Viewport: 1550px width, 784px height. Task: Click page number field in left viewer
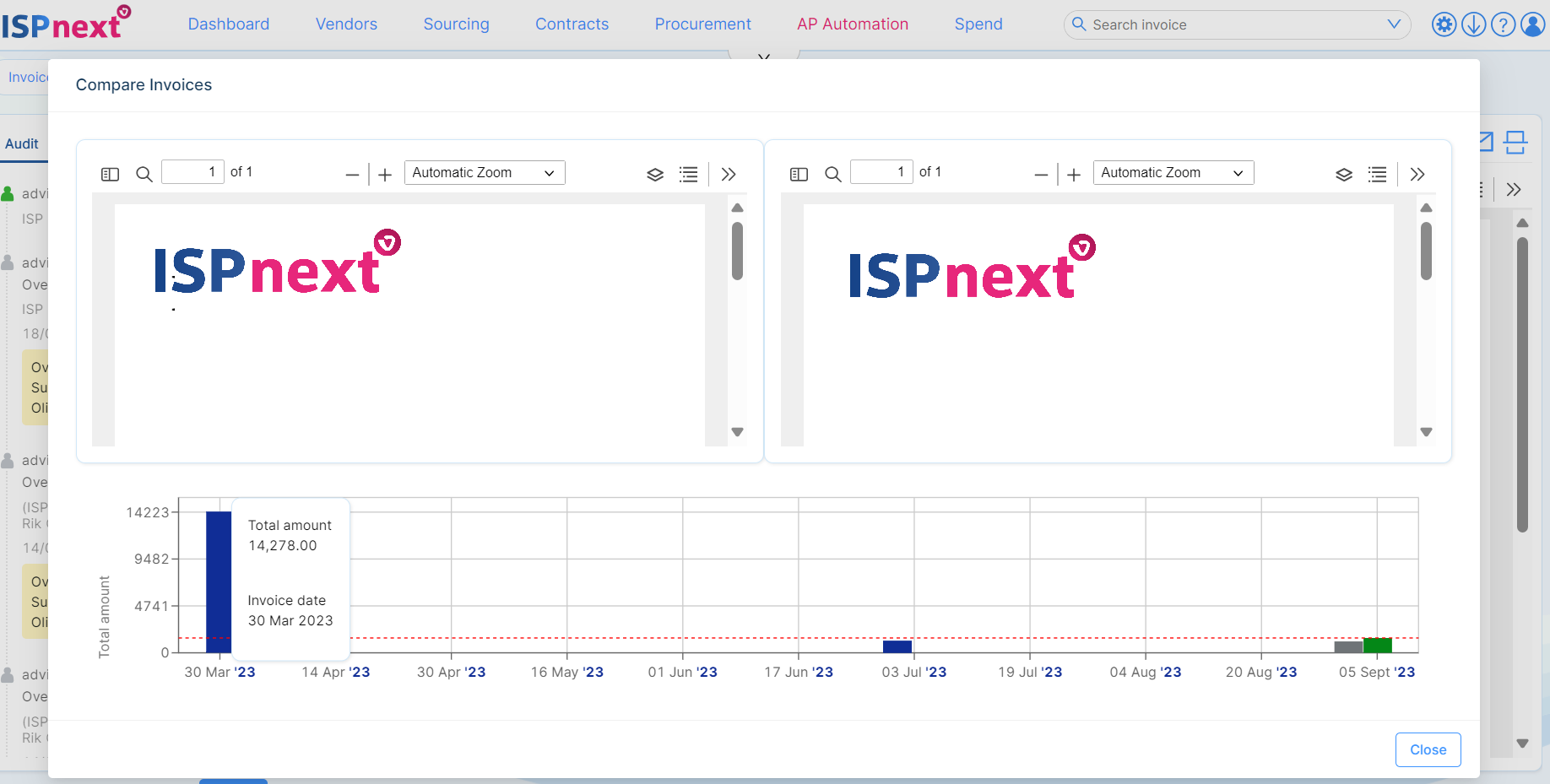(x=192, y=172)
